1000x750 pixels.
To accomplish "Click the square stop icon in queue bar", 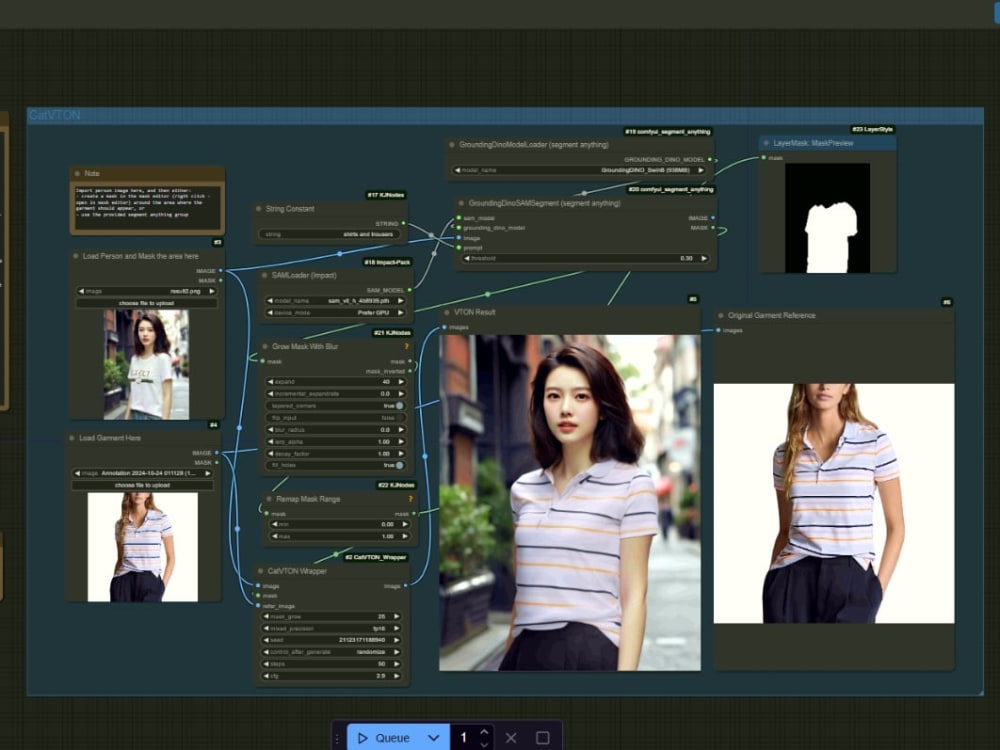I will [543, 738].
